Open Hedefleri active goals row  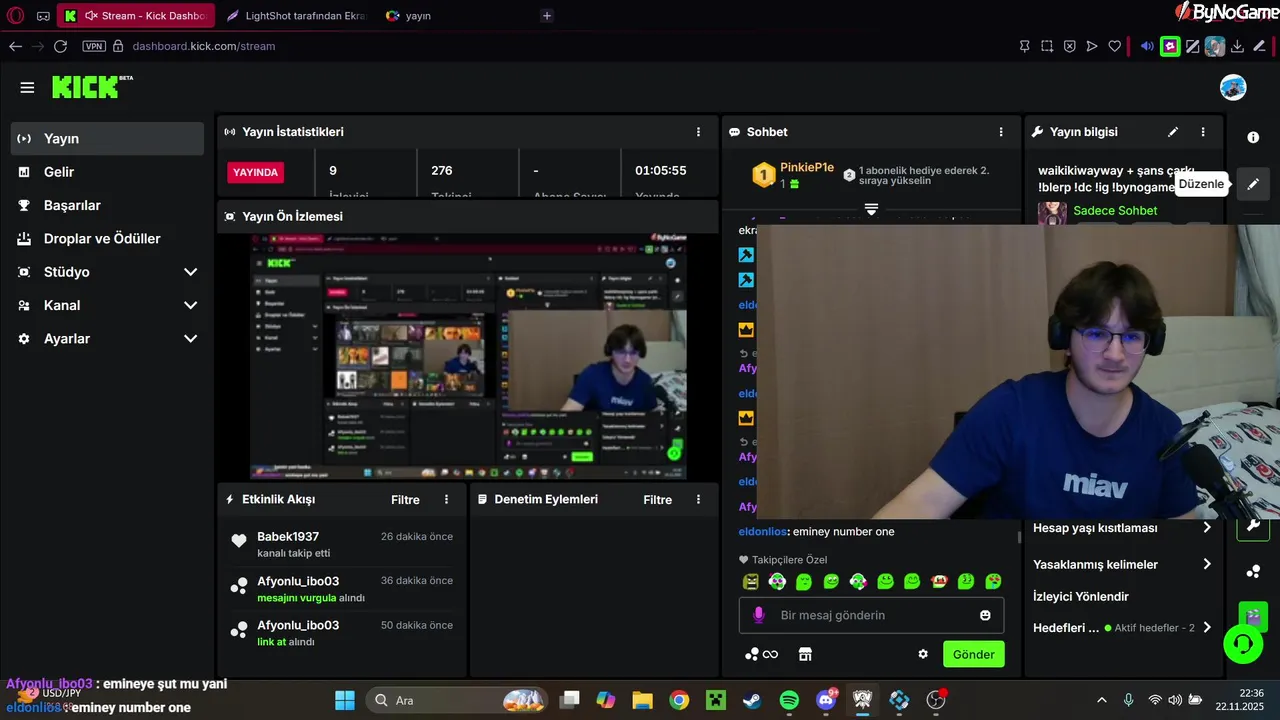[1123, 628]
